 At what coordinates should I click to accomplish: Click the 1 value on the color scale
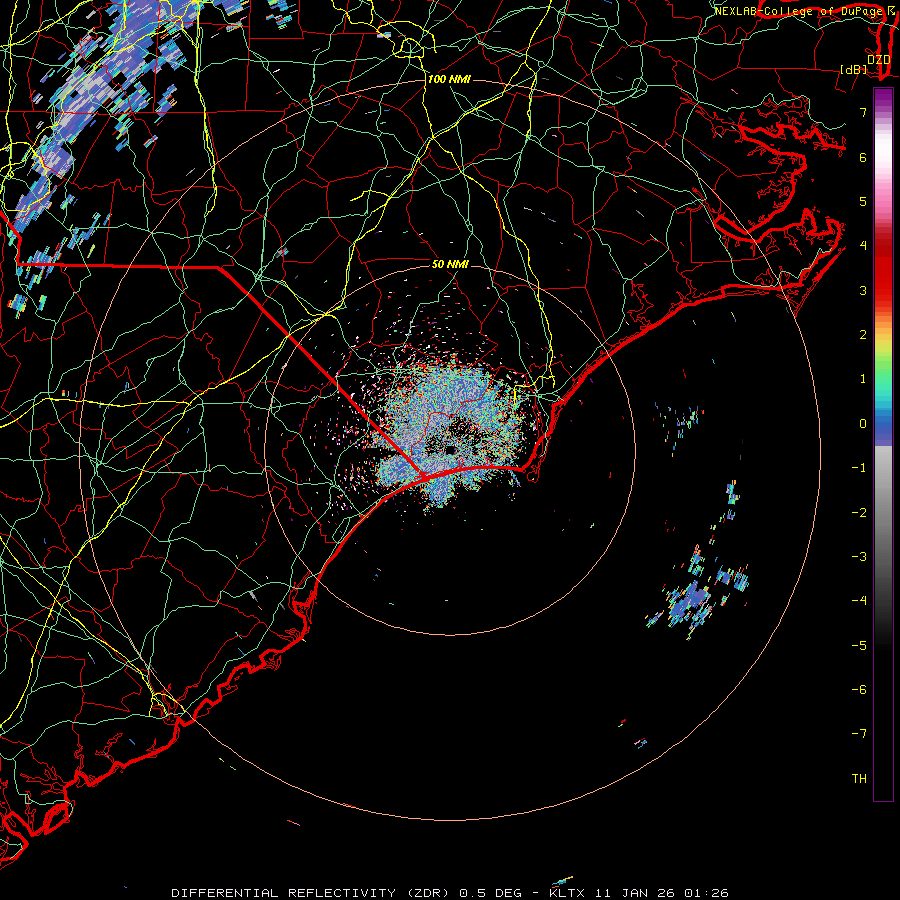(863, 379)
